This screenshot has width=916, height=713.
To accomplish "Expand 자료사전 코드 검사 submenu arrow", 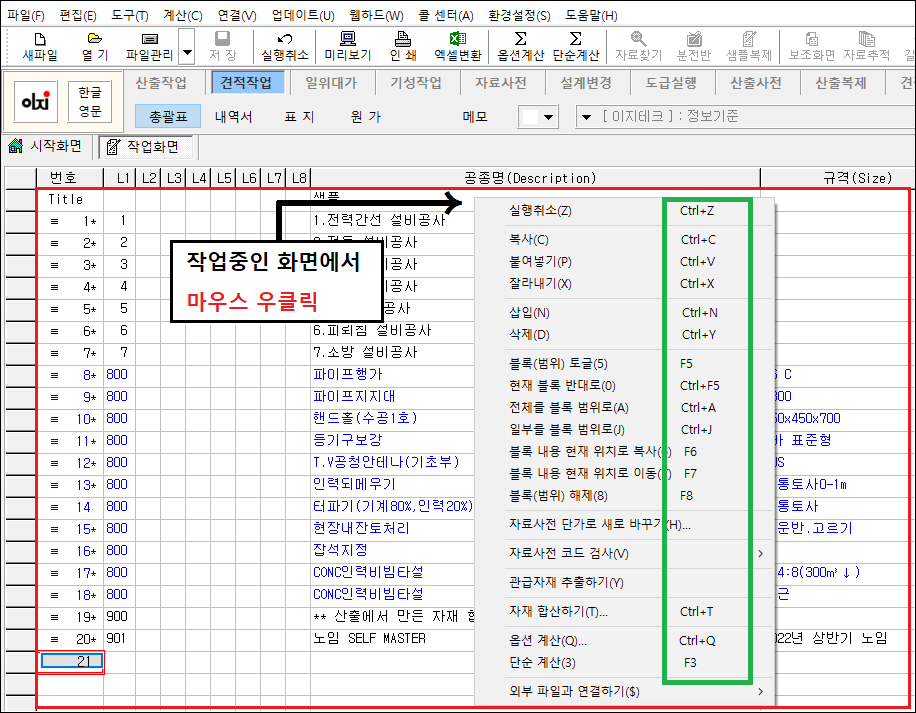I will pos(760,554).
